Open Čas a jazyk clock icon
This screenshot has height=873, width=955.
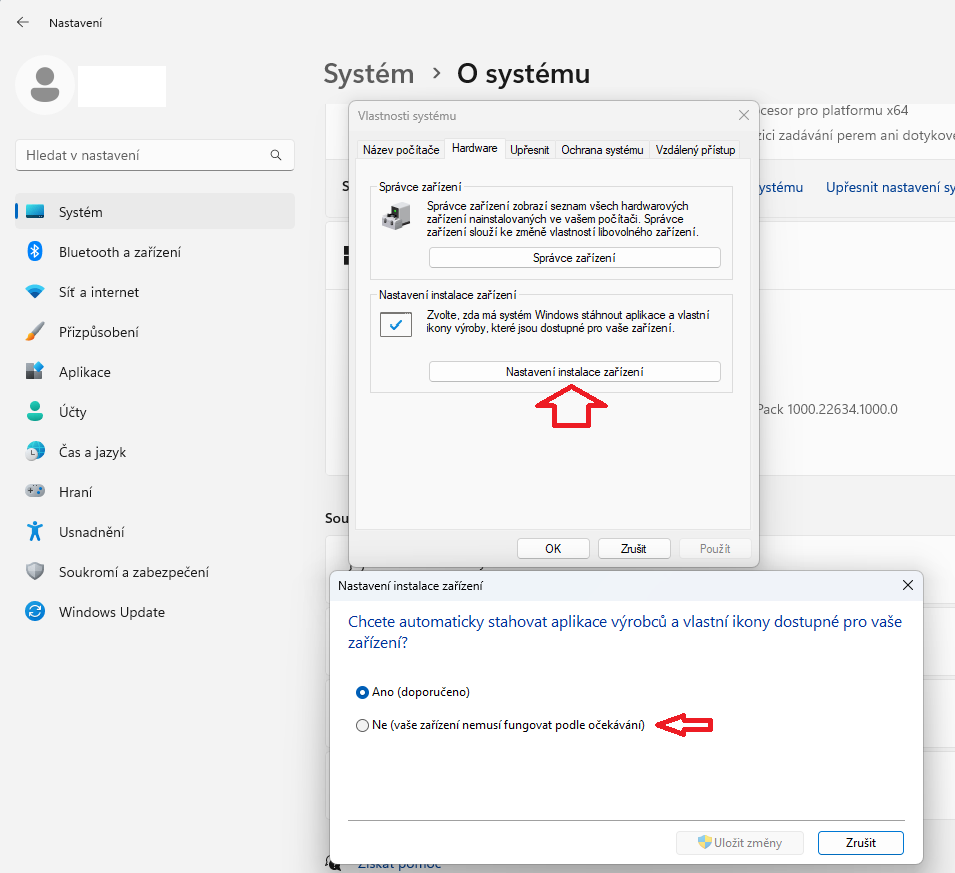point(35,452)
